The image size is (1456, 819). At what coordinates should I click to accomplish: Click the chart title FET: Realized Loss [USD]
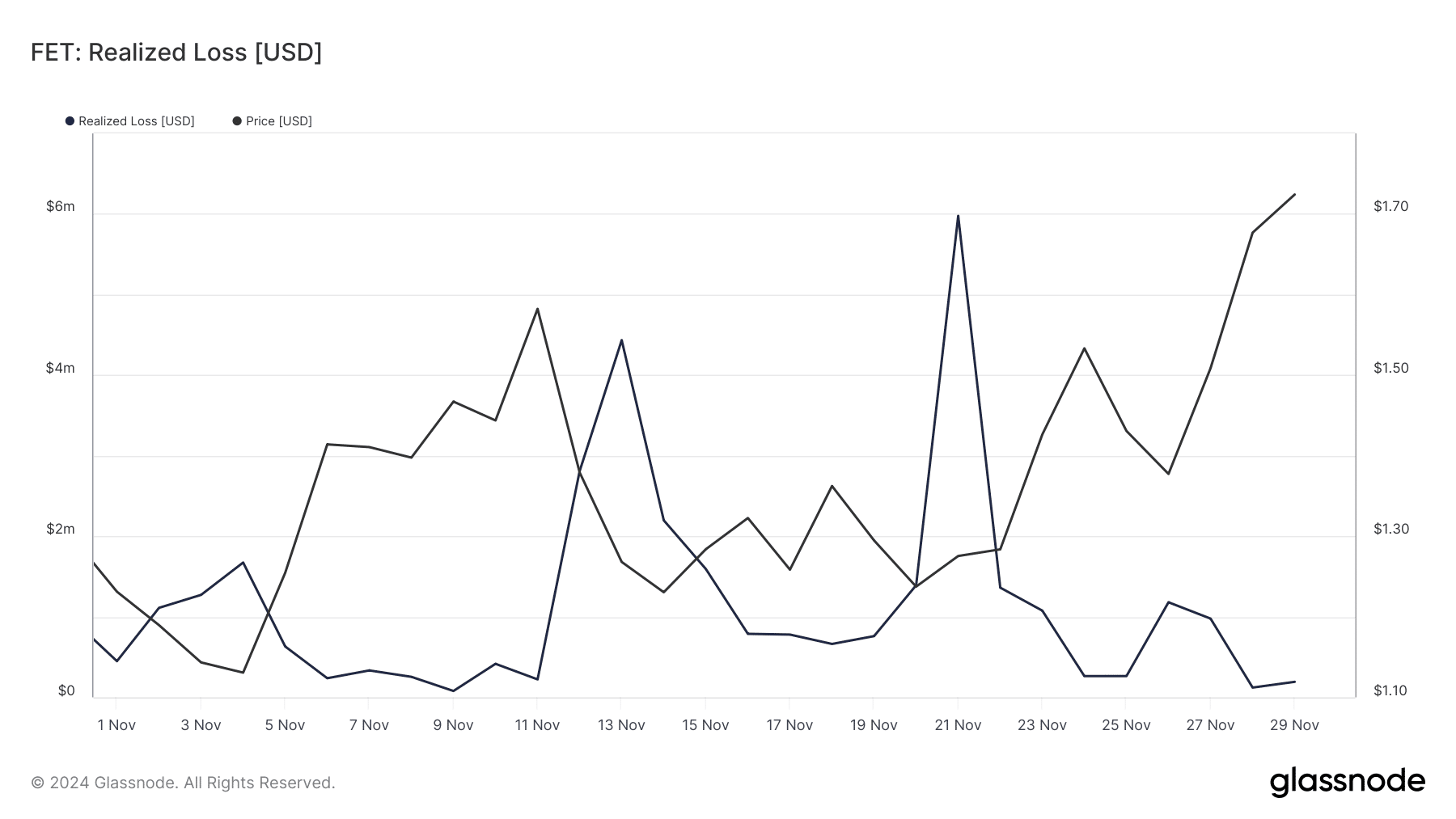coord(176,53)
